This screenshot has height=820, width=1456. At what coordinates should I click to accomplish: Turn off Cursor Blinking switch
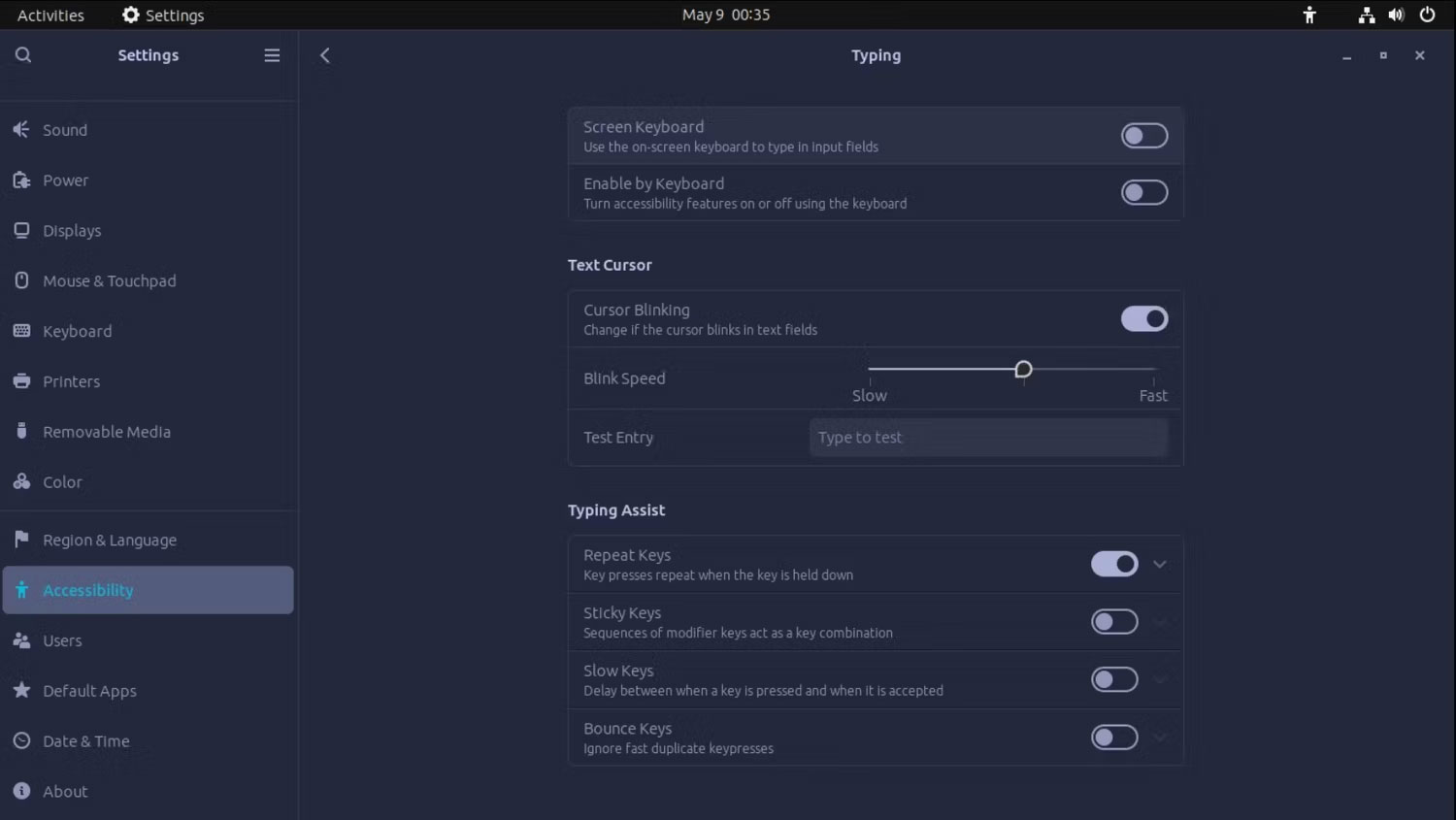click(1144, 318)
